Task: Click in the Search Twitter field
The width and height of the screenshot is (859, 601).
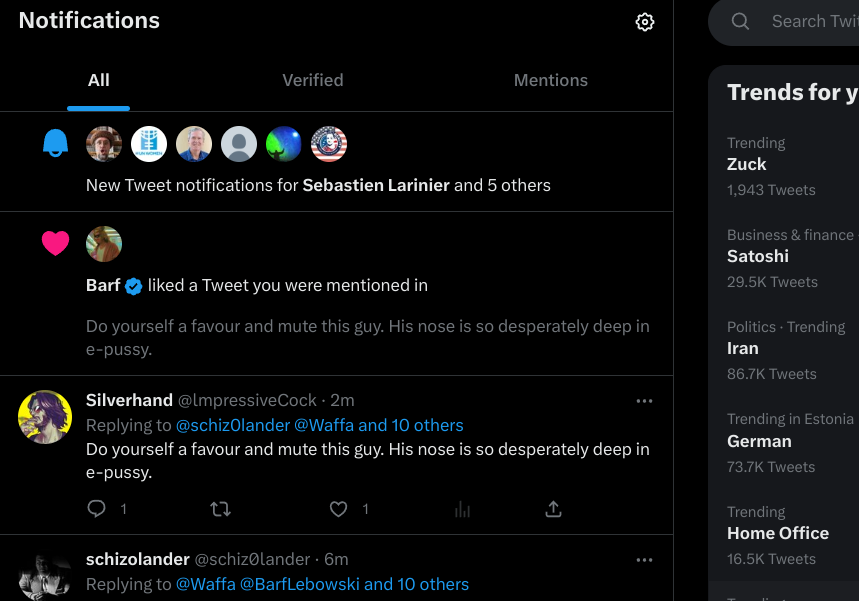Action: [x=810, y=21]
